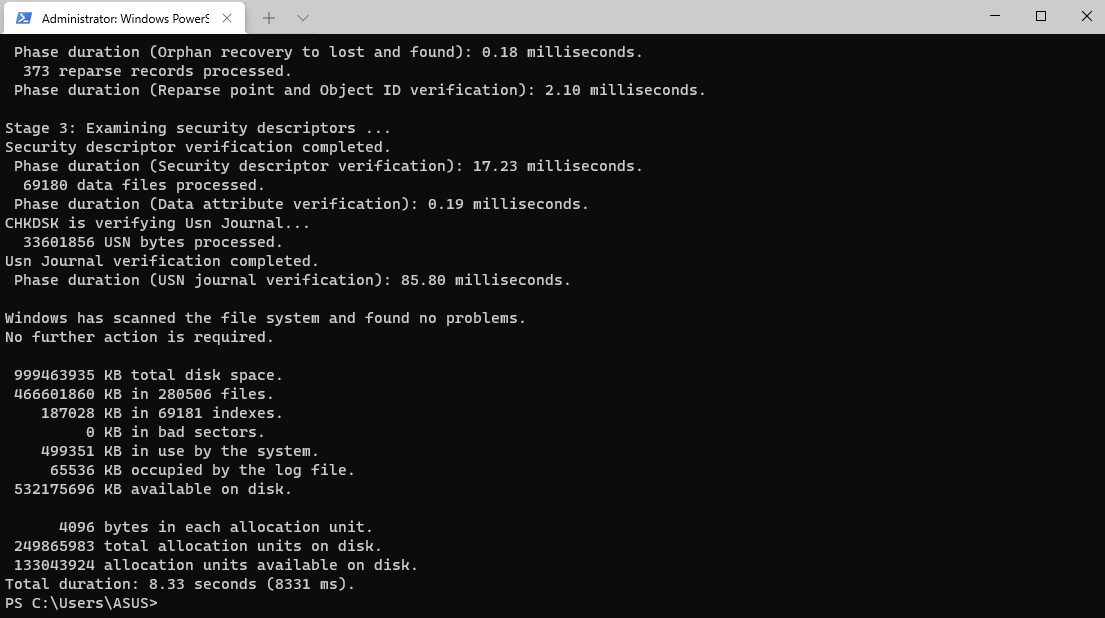Close the Windows Terminal window
The width and height of the screenshot is (1105, 618).
[1086, 17]
